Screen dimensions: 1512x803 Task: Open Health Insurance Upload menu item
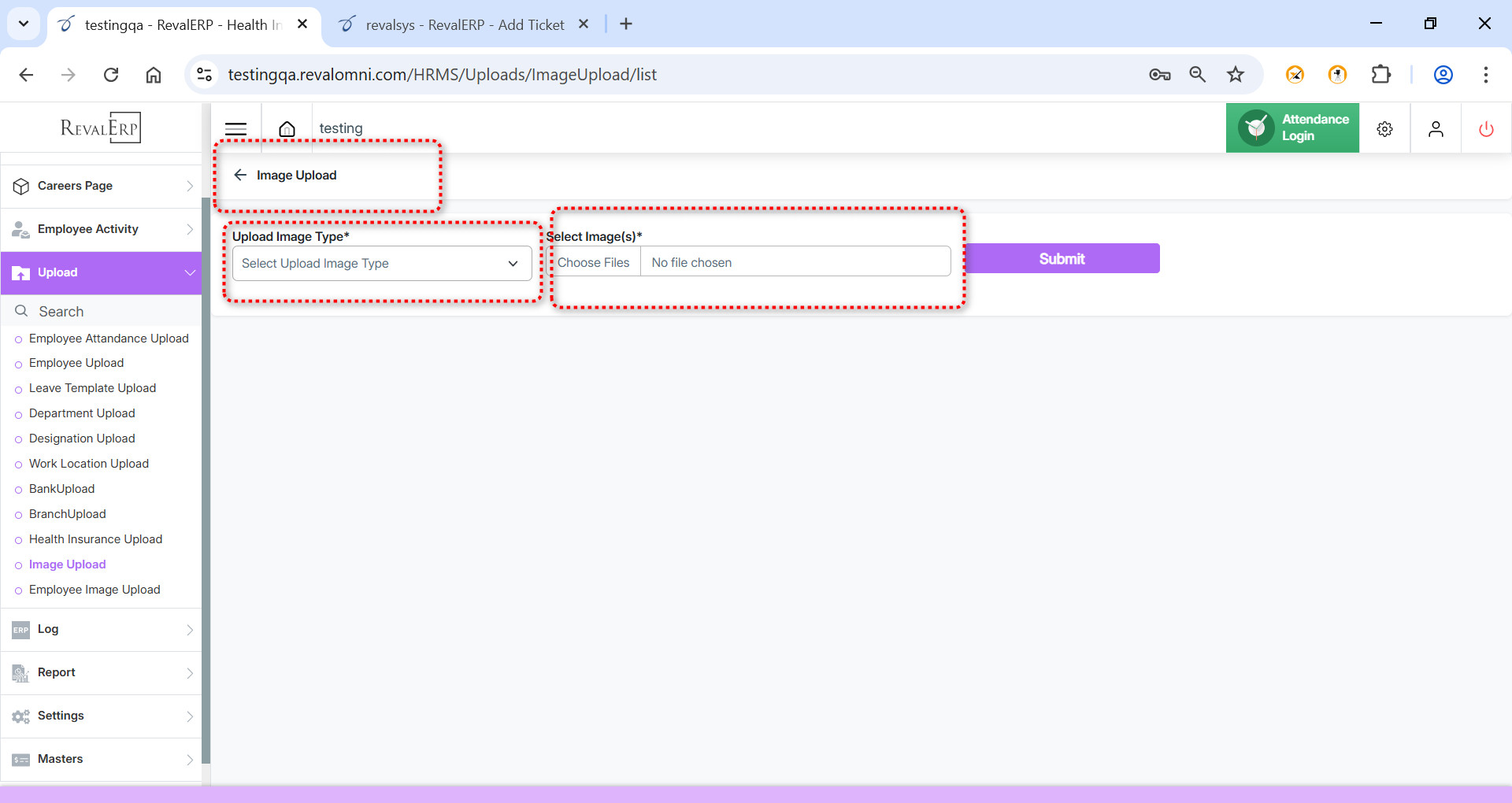pos(95,539)
